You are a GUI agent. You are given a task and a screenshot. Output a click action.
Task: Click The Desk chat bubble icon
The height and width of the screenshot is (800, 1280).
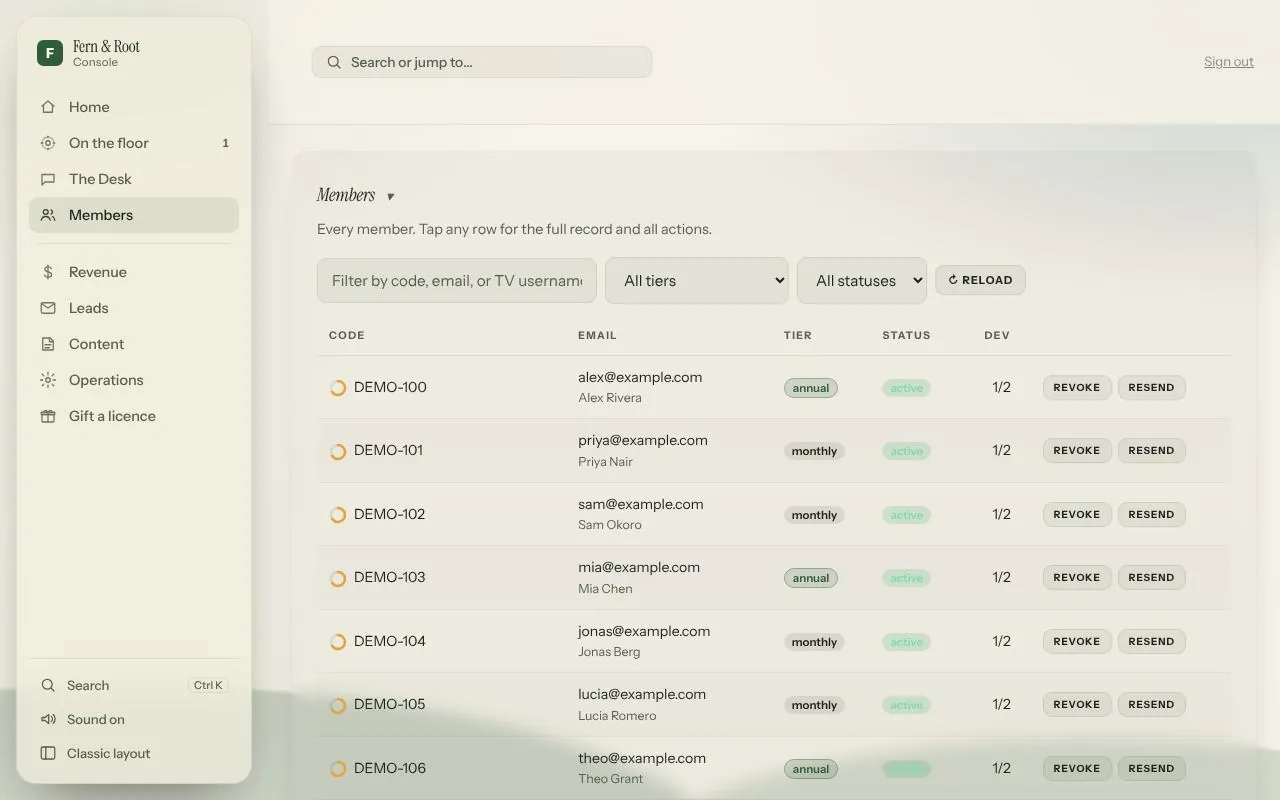[48, 179]
